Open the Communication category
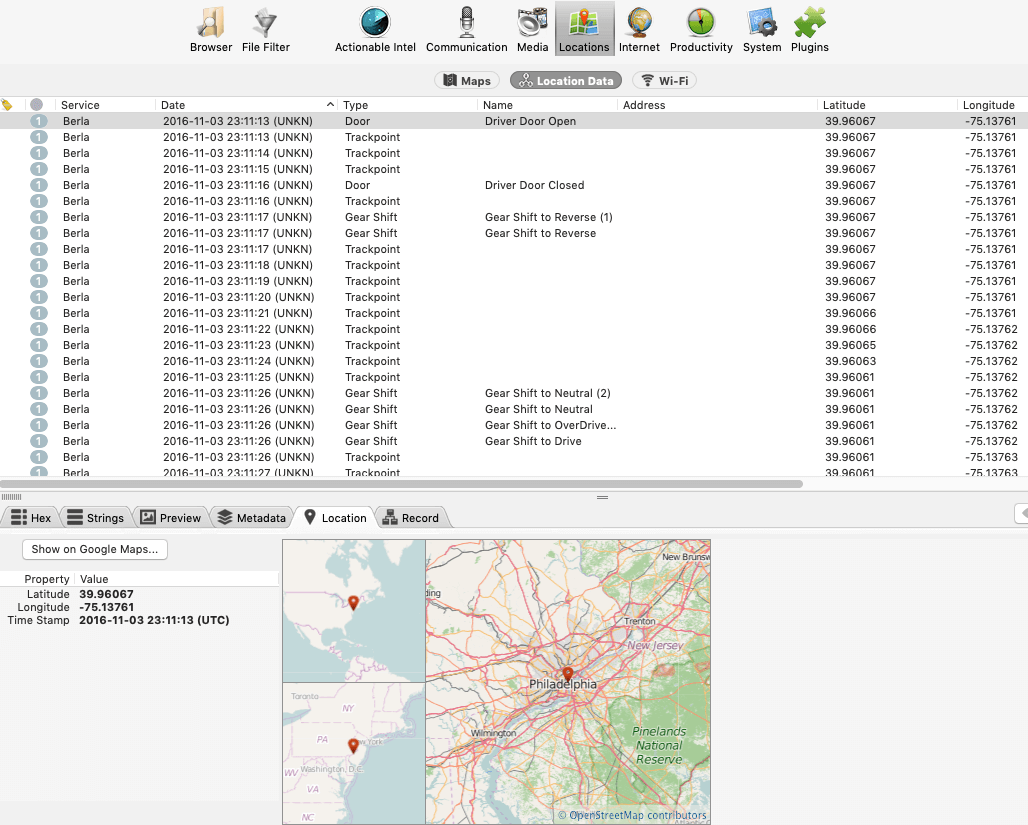 (466, 28)
